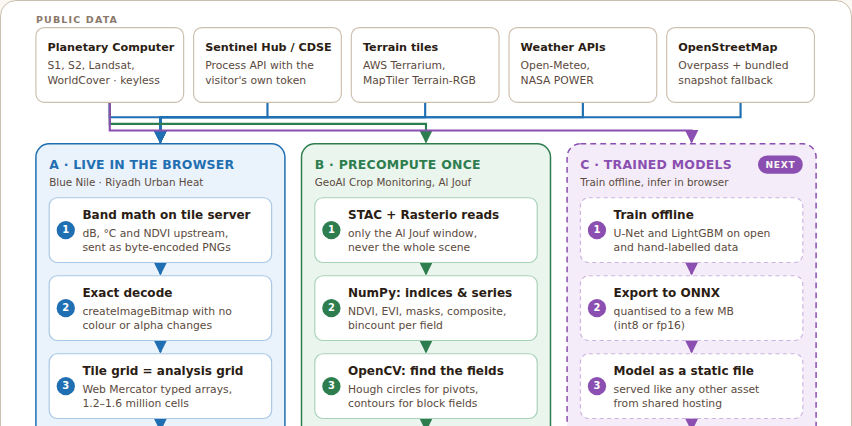The width and height of the screenshot is (852, 426).
Task: Click text 'Hough circles for pivots,'
Action: [x=413, y=389]
